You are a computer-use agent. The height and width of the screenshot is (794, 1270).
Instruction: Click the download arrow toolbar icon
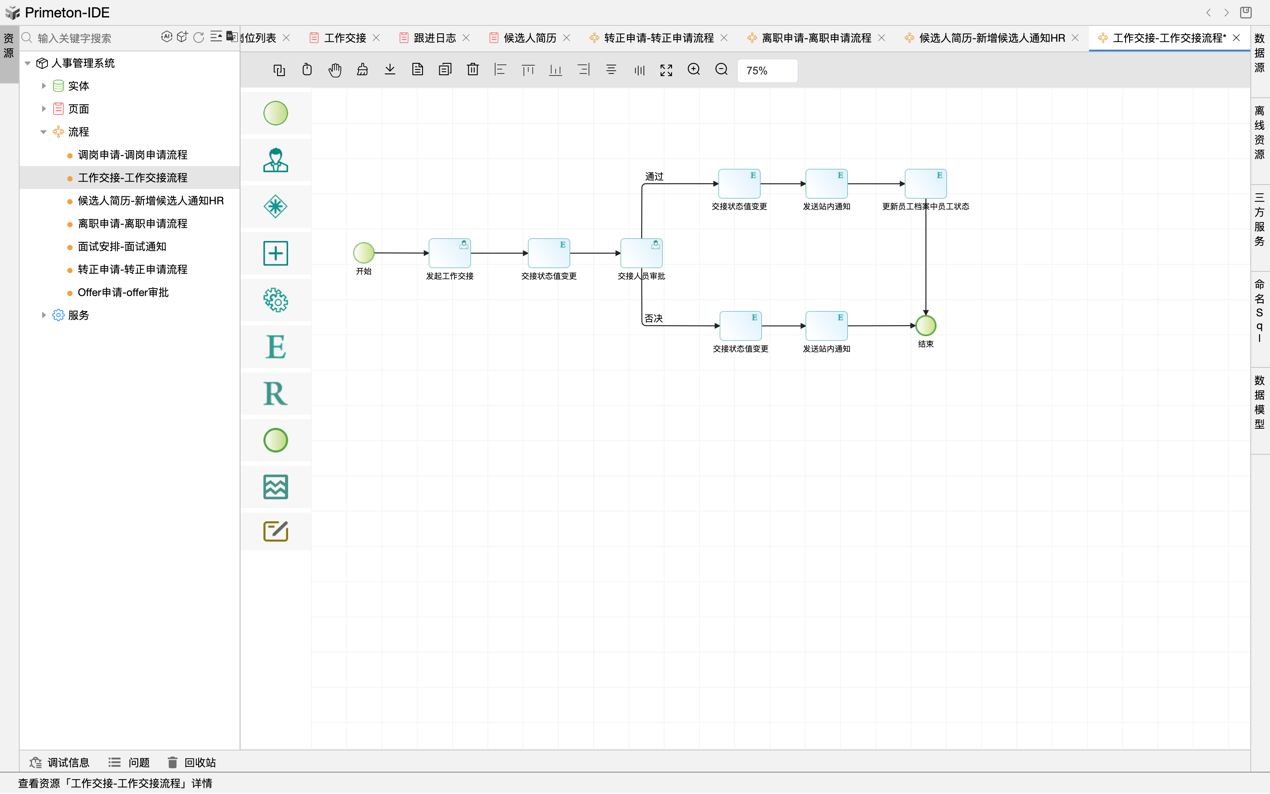pos(390,70)
